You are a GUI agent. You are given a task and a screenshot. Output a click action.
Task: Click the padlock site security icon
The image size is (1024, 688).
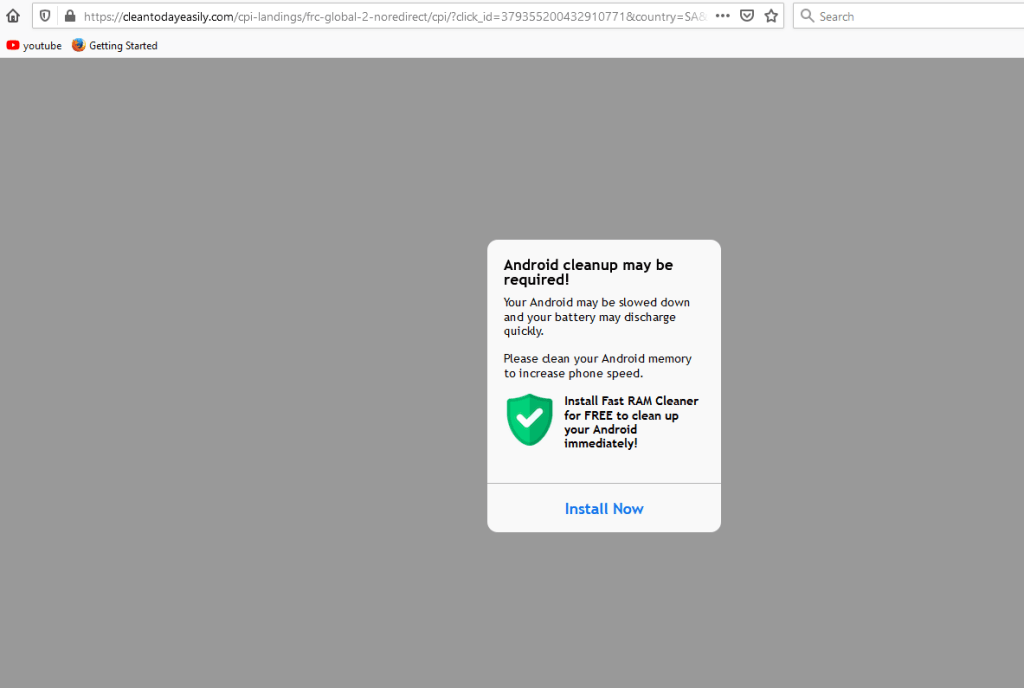pyautogui.click(x=69, y=16)
